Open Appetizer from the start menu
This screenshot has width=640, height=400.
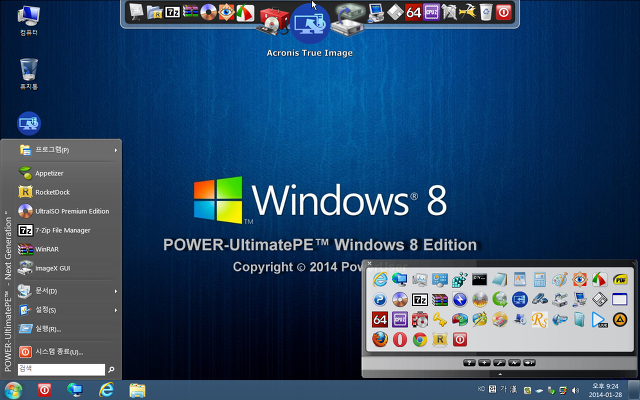tap(69, 173)
